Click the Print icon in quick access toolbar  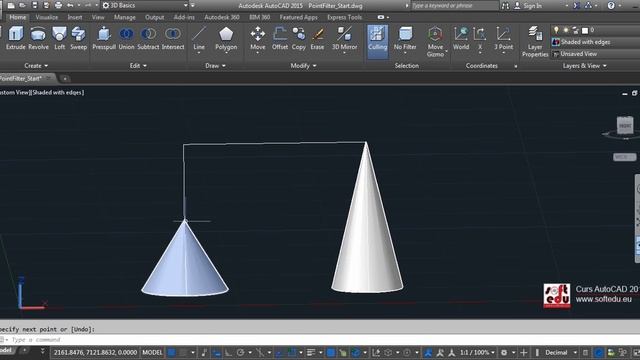click(58, 5)
